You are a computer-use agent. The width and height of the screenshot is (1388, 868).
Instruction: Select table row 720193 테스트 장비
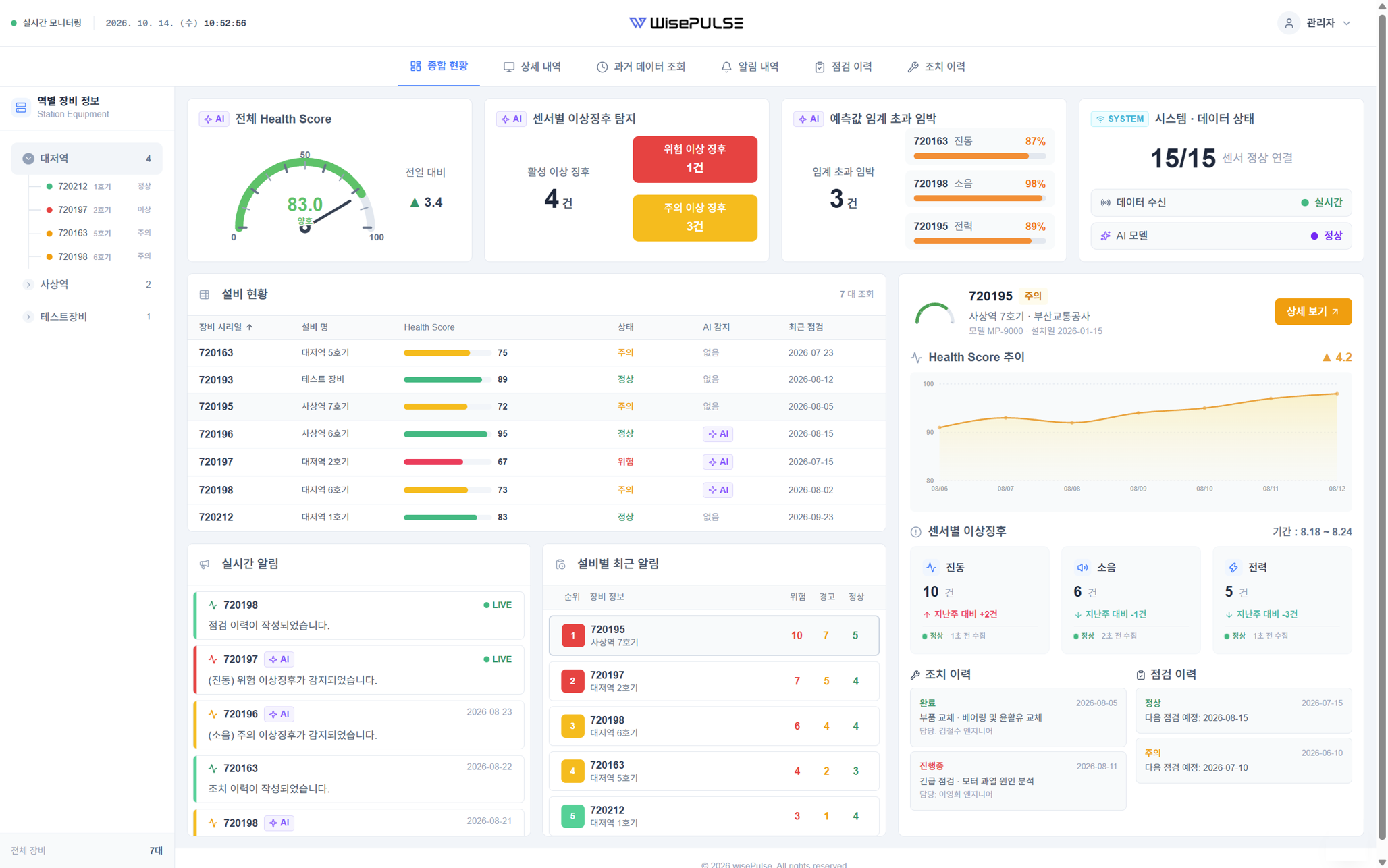(x=536, y=380)
